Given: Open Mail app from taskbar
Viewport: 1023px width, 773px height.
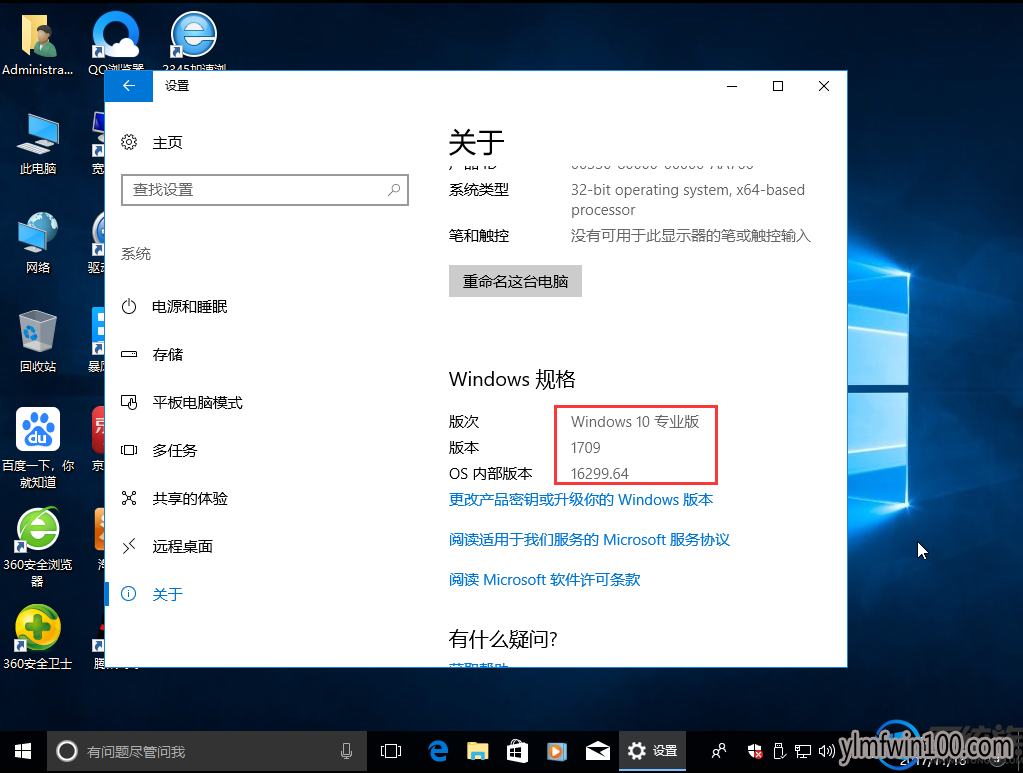Looking at the screenshot, I should click(597, 751).
